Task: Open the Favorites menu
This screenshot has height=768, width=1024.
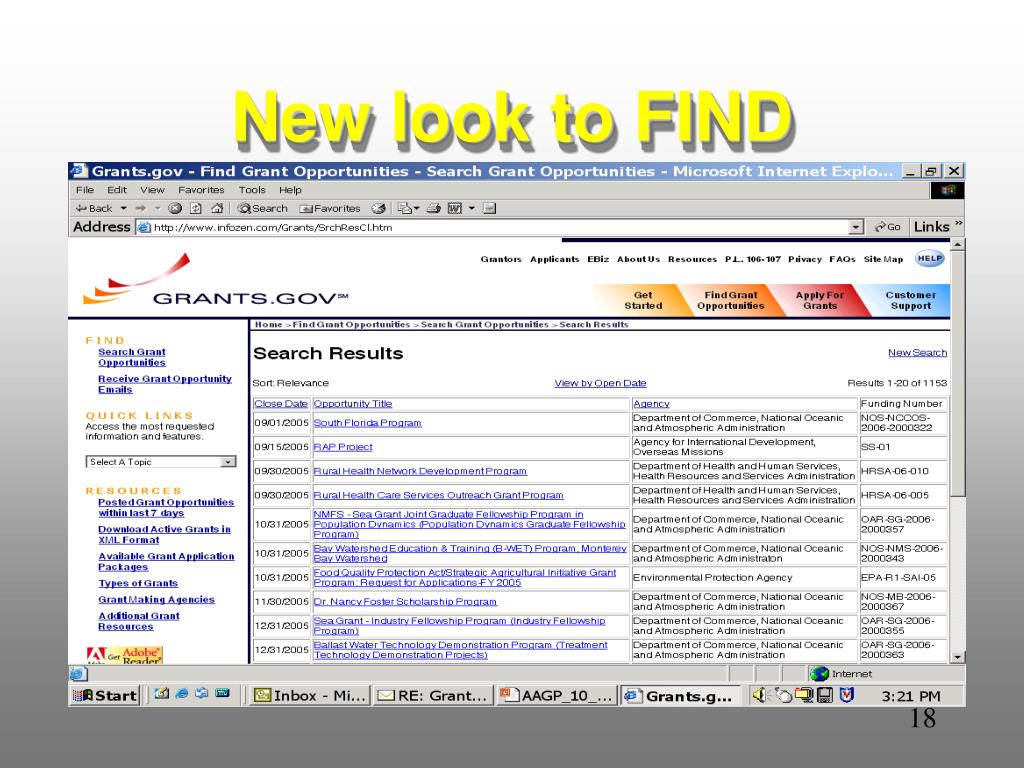Action: pos(201,190)
